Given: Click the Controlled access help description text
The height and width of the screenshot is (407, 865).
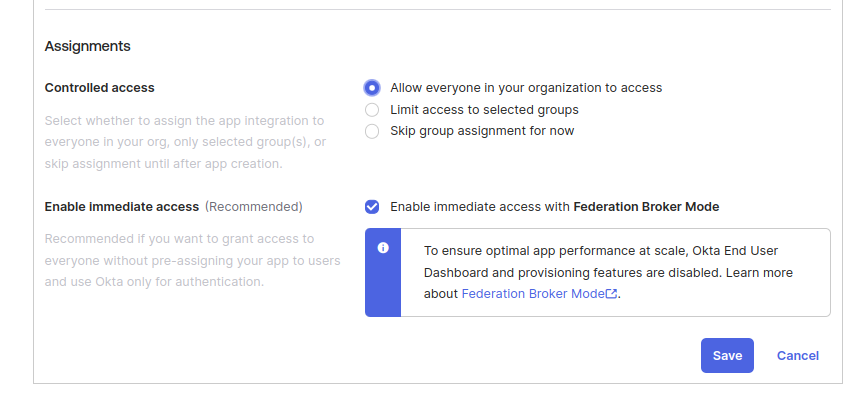Looking at the screenshot, I should click(x=185, y=142).
